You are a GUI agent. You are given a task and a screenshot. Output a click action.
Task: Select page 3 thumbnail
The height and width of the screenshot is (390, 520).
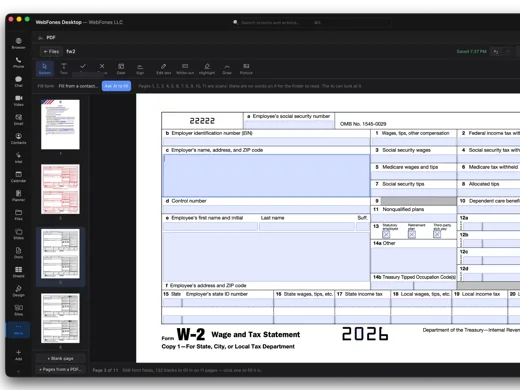[60, 254]
